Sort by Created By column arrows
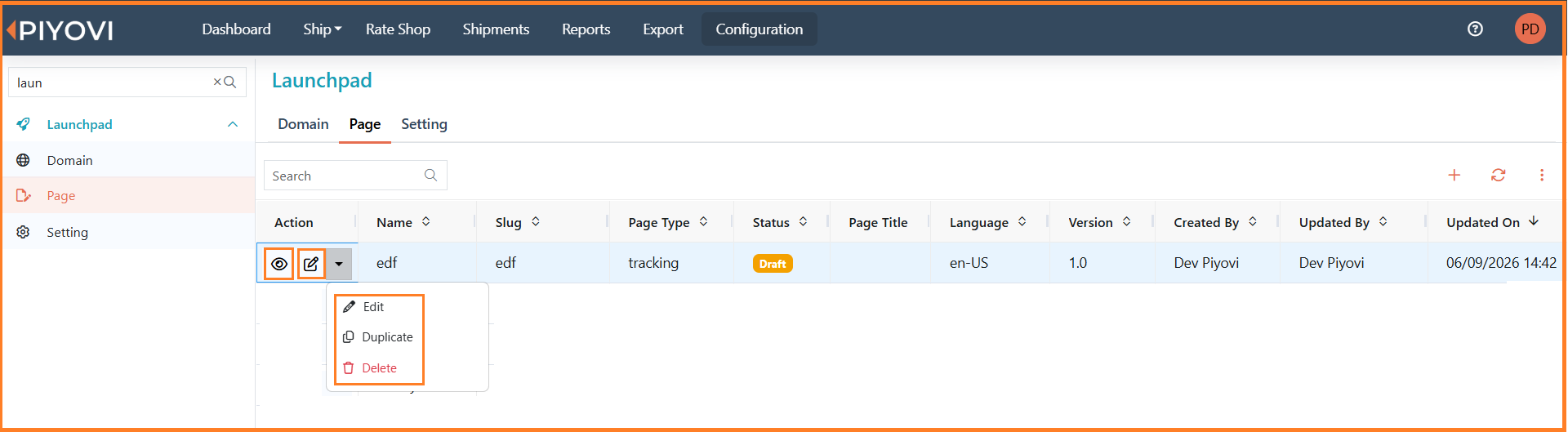 coord(1253,221)
